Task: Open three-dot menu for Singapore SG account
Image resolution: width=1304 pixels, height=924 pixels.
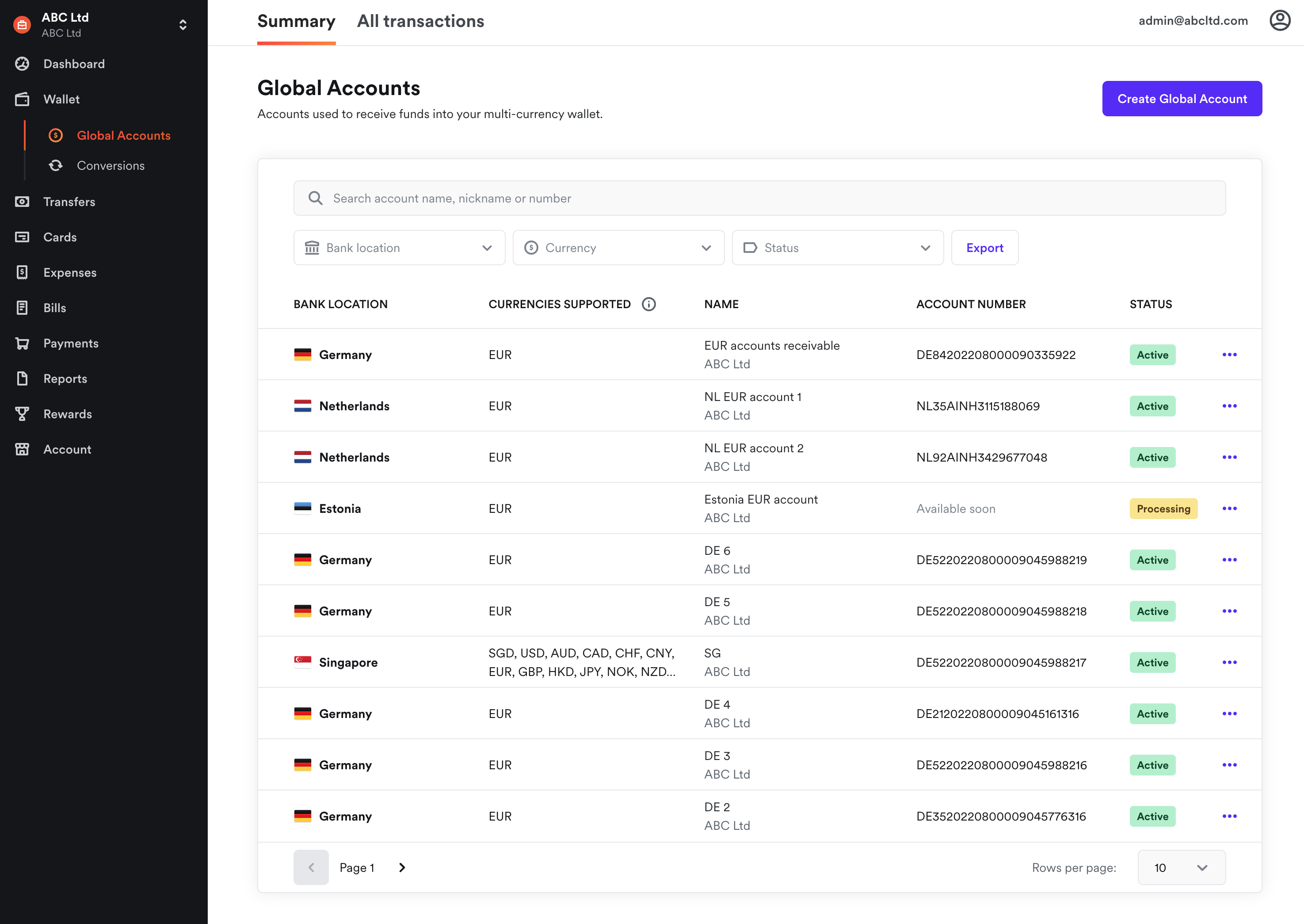Action: coord(1229,662)
